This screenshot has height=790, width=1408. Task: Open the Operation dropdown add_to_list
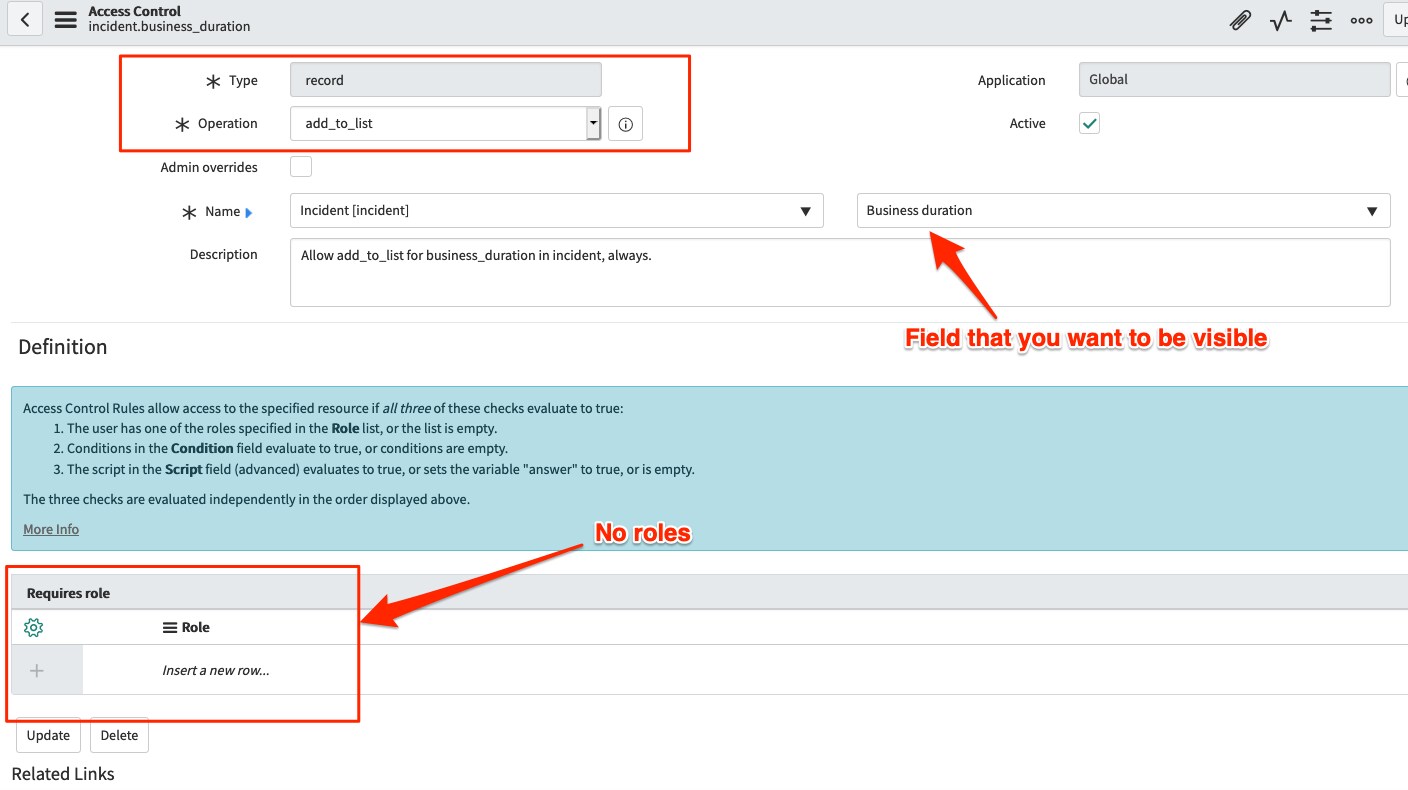(x=446, y=124)
